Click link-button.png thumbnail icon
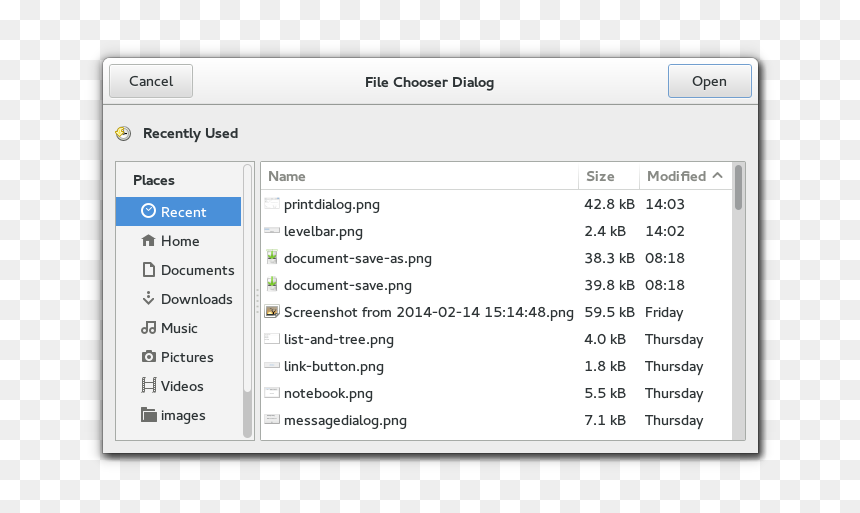The width and height of the screenshot is (860, 513). (272, 365)
